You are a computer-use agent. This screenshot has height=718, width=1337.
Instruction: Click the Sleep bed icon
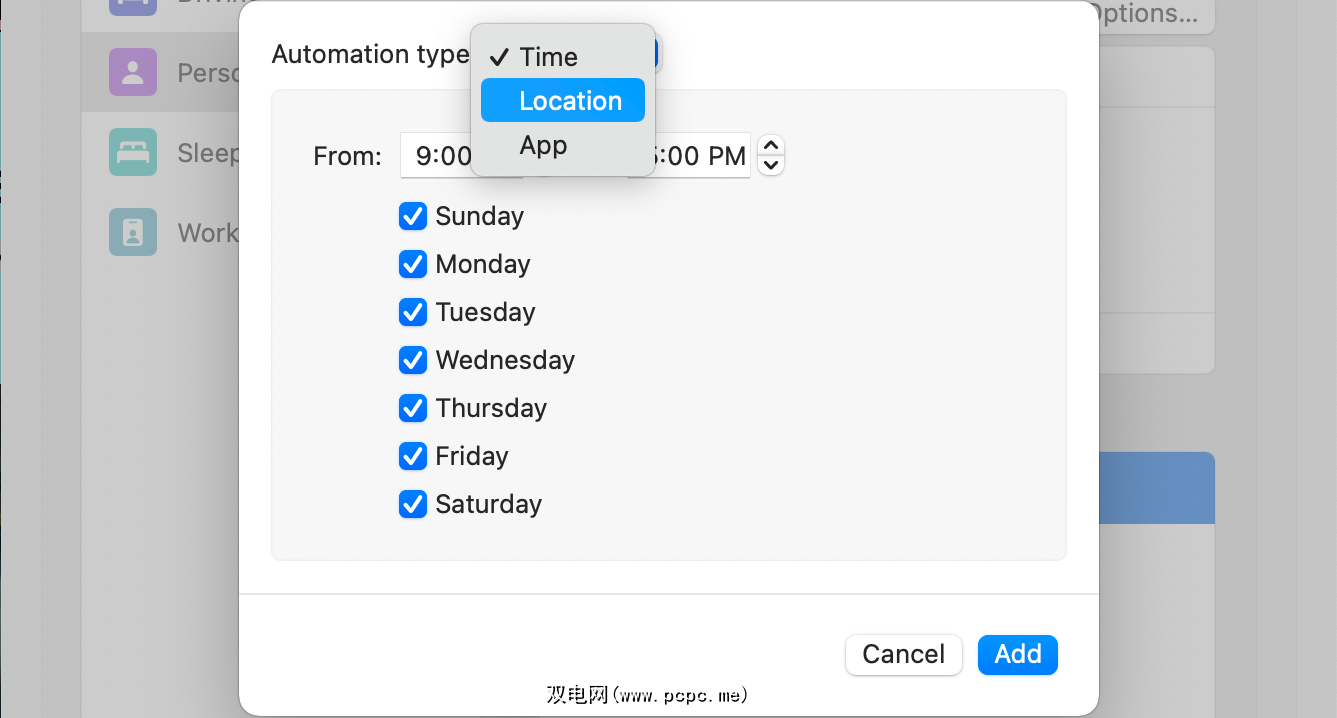pyautogui.click(x=133, y=152)
